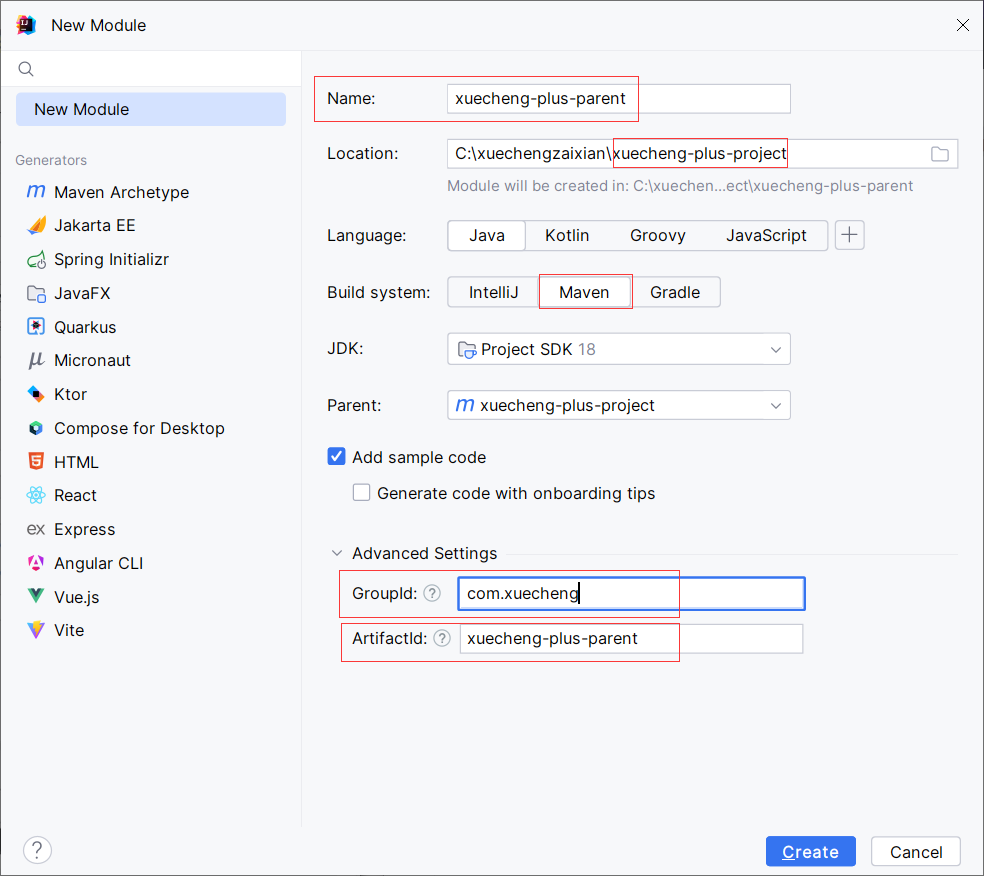The height and width of the screenshot is (876, 984).
Task: Open the help button at bottom left
Action: (37, 850)
